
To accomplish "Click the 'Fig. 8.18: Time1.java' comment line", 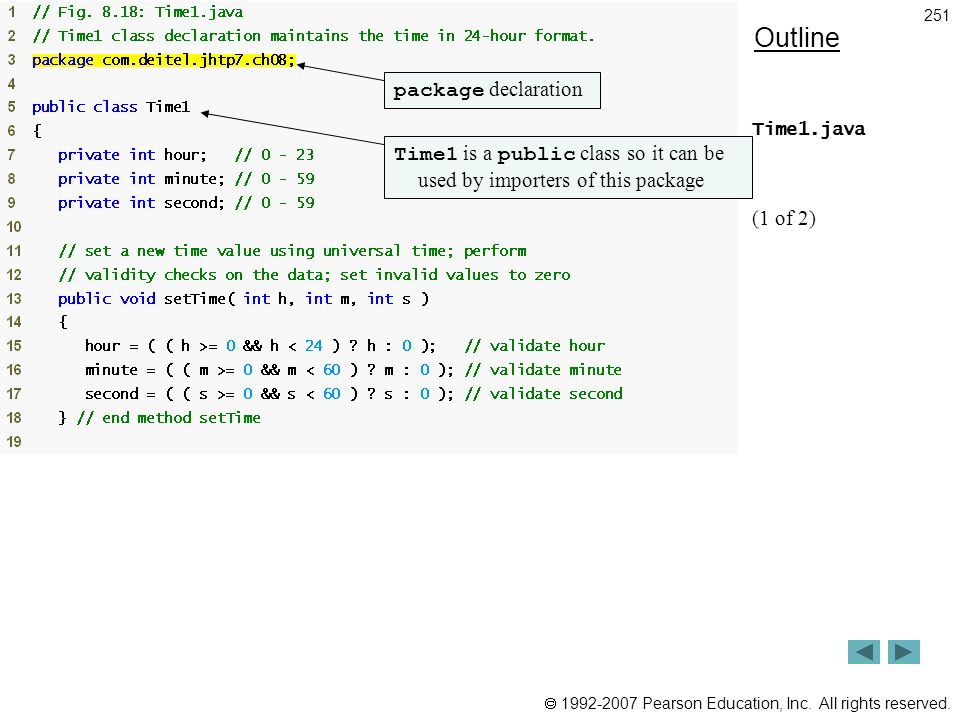I will tap(138, 12).
